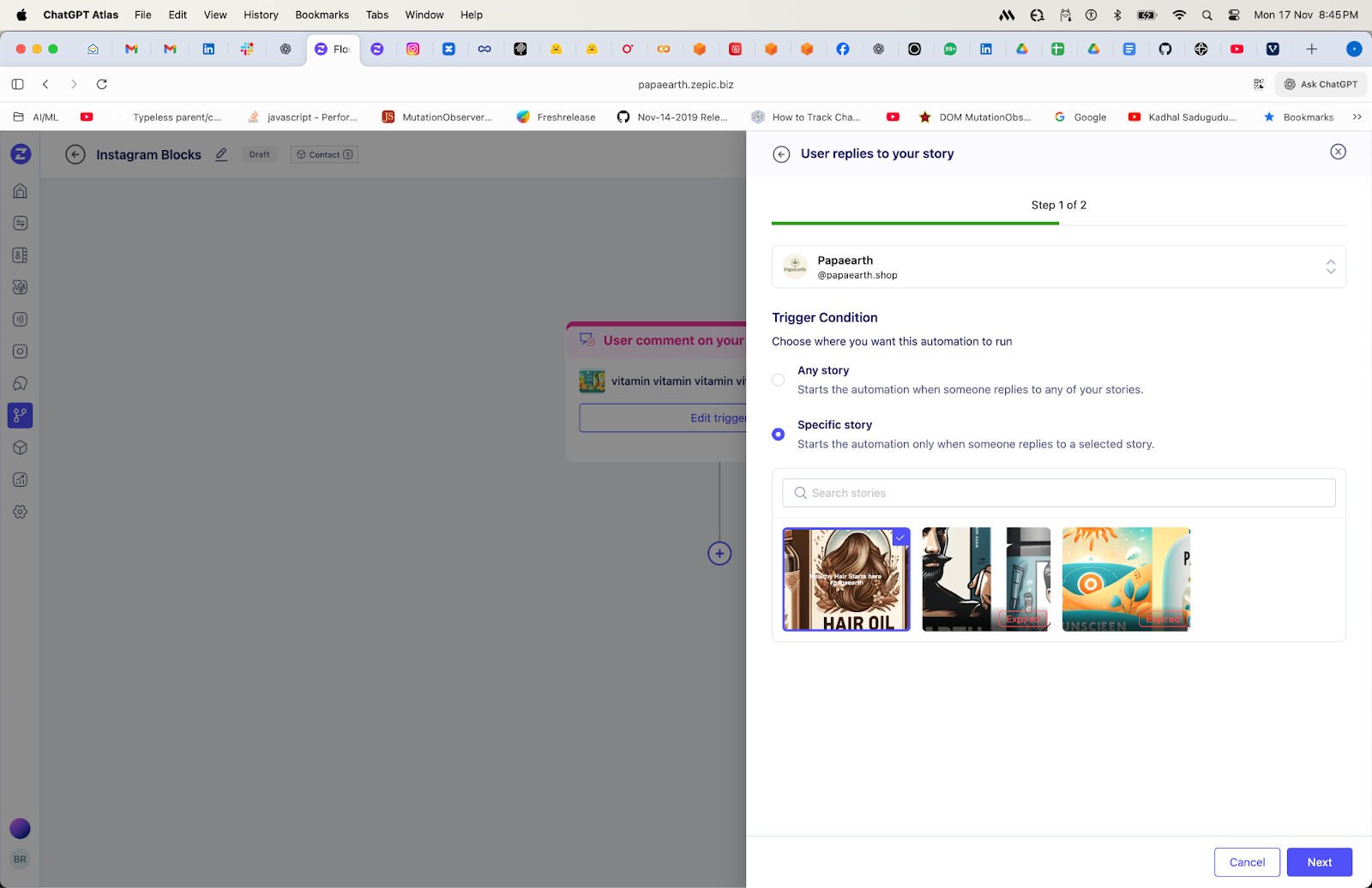
Task: Reload the papaearth.zepic.biz page
Action: pyautogui.click(x=102, y=84)
